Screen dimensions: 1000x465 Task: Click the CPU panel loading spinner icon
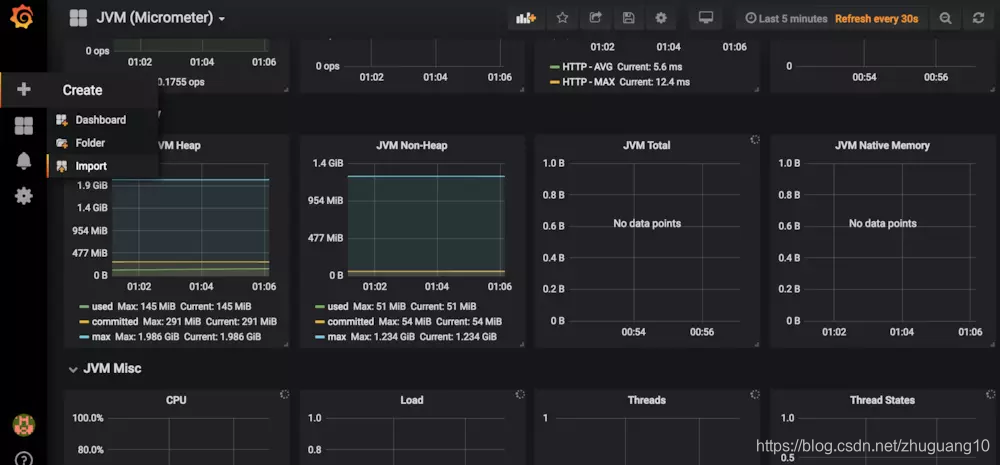(x=284, y=395)
